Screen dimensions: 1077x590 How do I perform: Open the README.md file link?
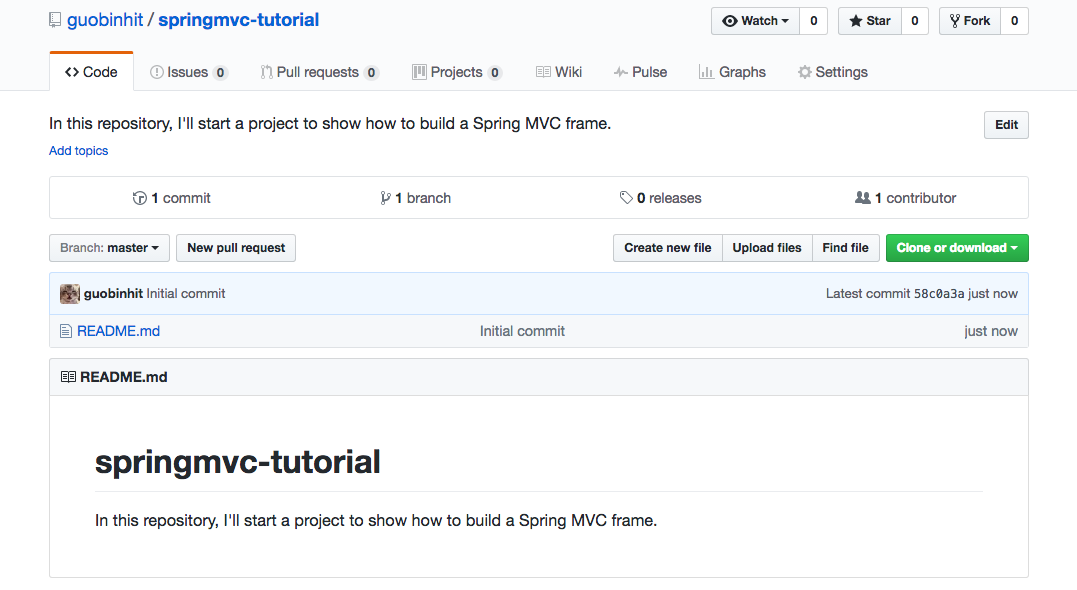point(118,331)
